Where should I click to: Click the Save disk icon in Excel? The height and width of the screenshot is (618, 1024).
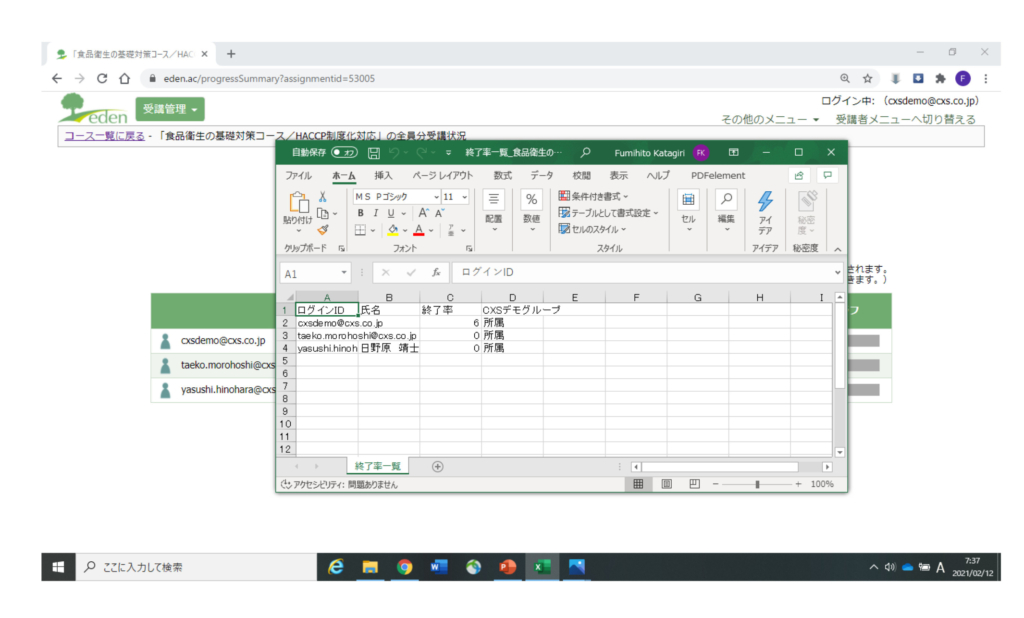(x=374, y=153)
